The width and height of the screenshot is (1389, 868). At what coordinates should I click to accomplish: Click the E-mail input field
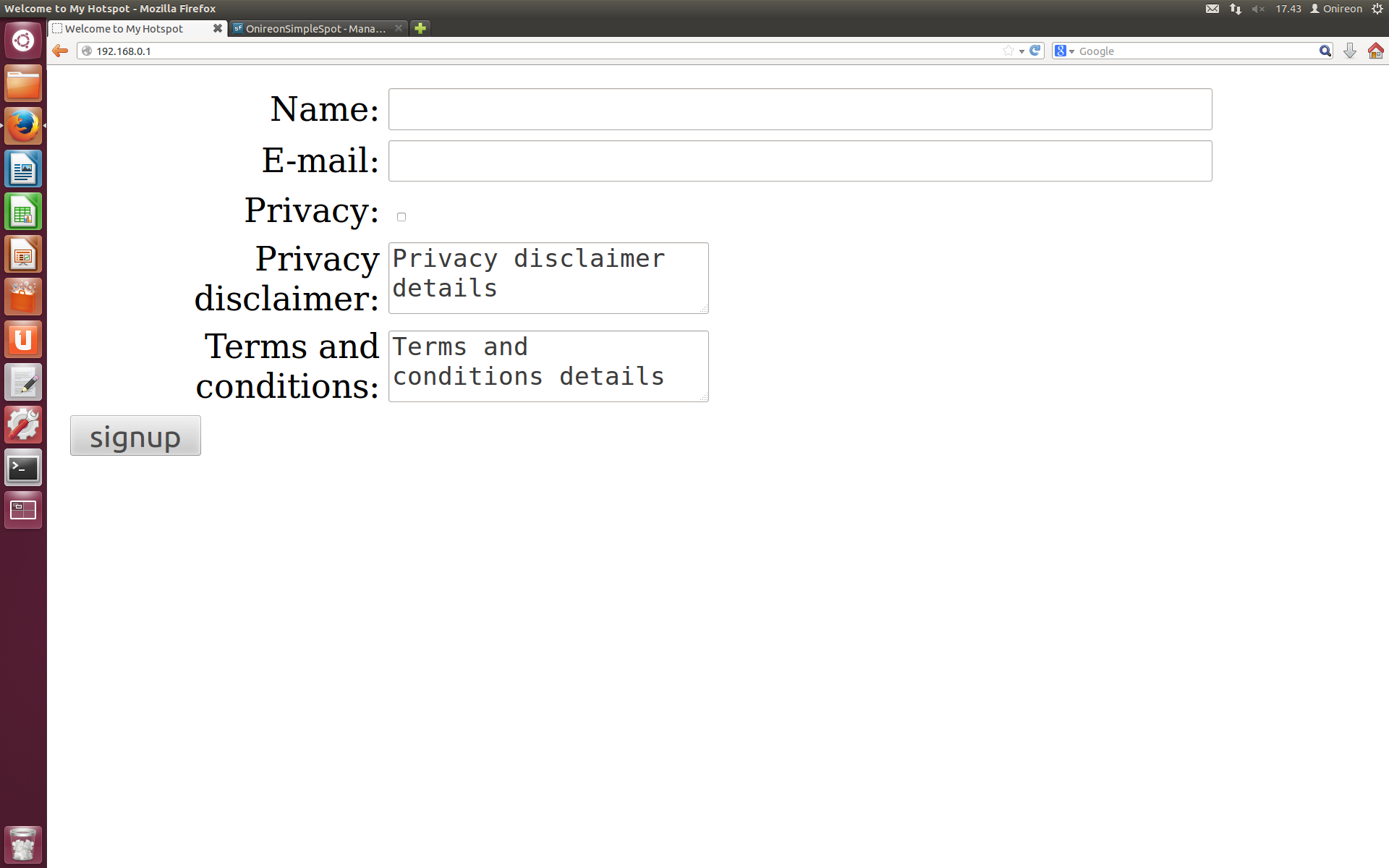(x=799, y=160)
